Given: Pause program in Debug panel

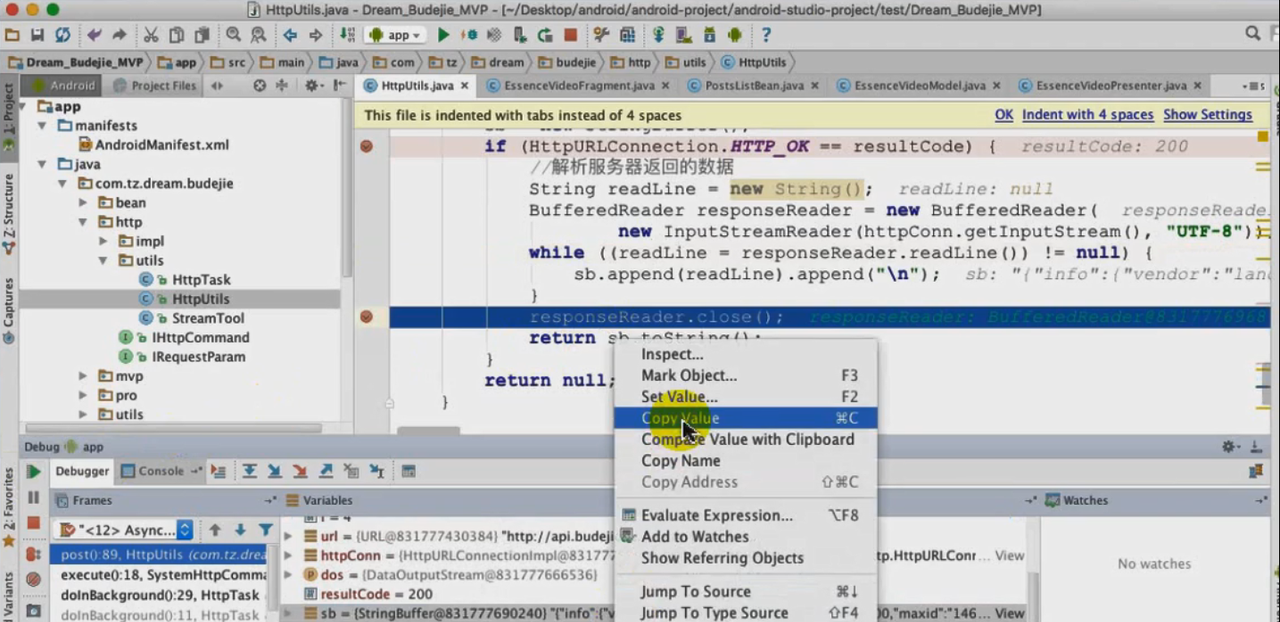Looking at the screenshot, I should tap(34, 497).
